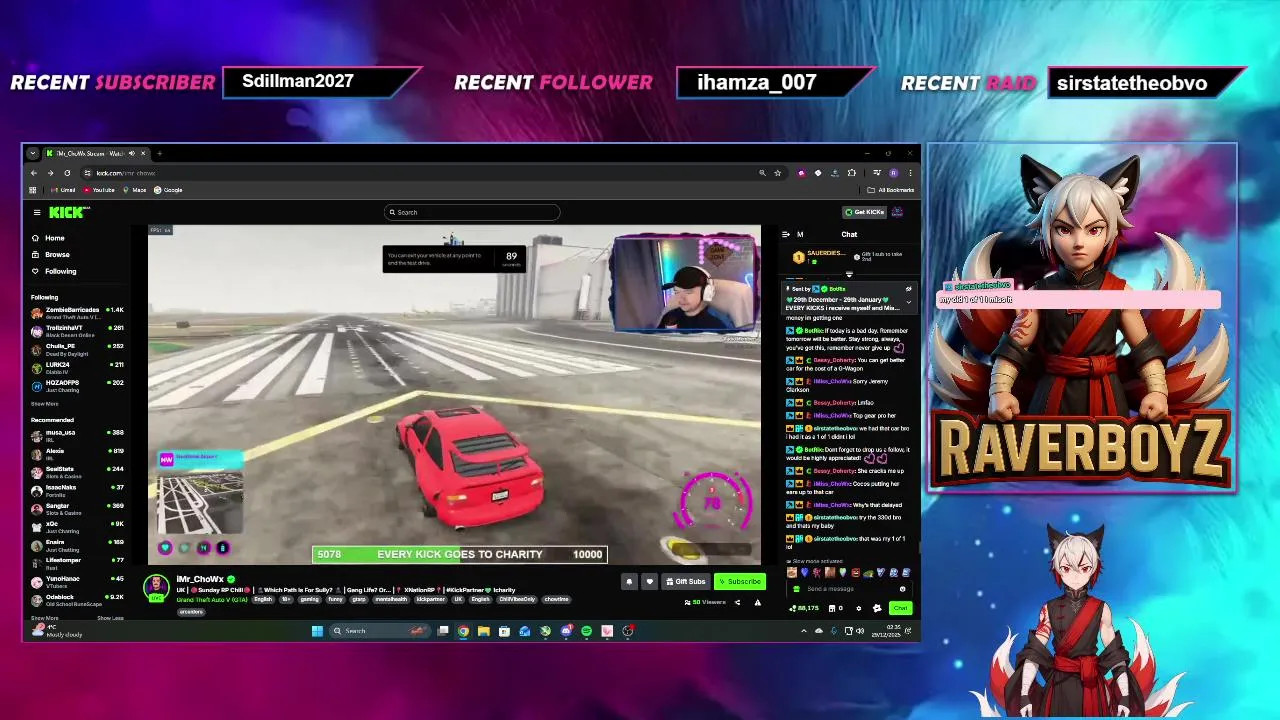Viewport: 1280px width, 720px height.
Task: Click the green KICK logo
Action: pyautogui.click(x=68, y=212)
